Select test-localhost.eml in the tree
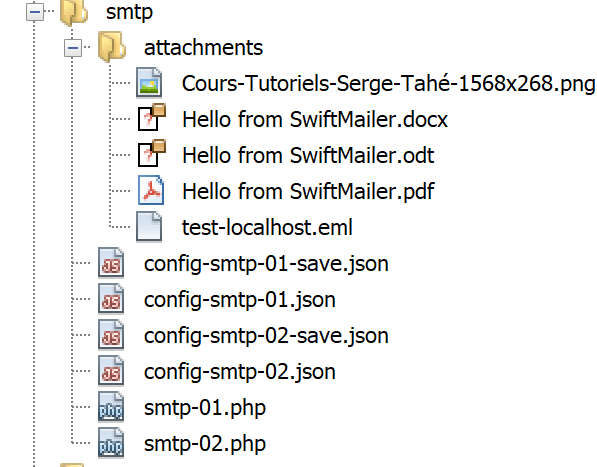 click(267, 227)
